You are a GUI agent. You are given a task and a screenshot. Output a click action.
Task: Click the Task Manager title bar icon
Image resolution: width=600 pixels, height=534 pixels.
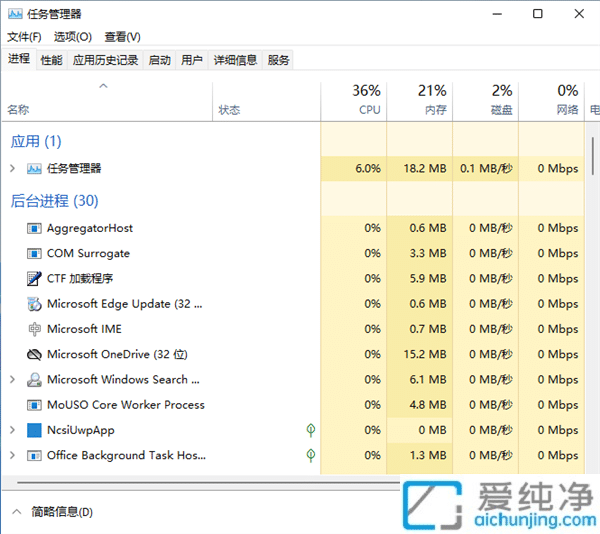pos(15,14)
